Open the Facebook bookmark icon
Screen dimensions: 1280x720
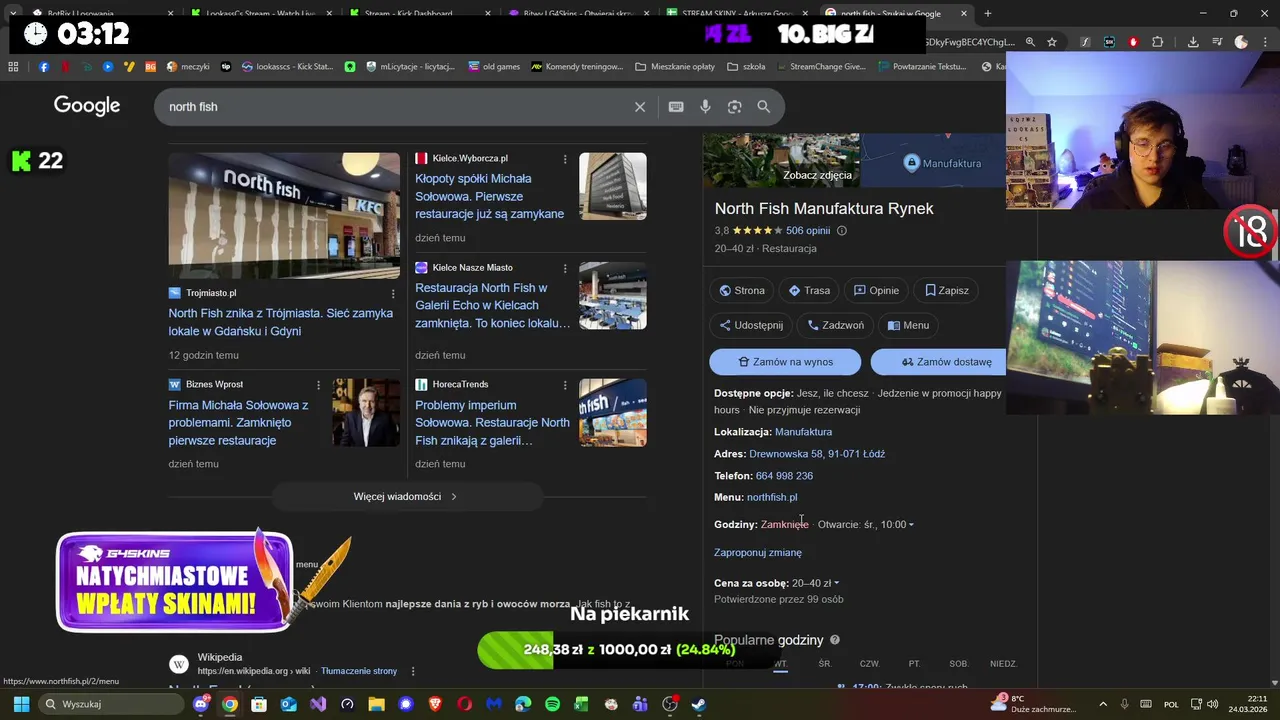click(44, 67)
